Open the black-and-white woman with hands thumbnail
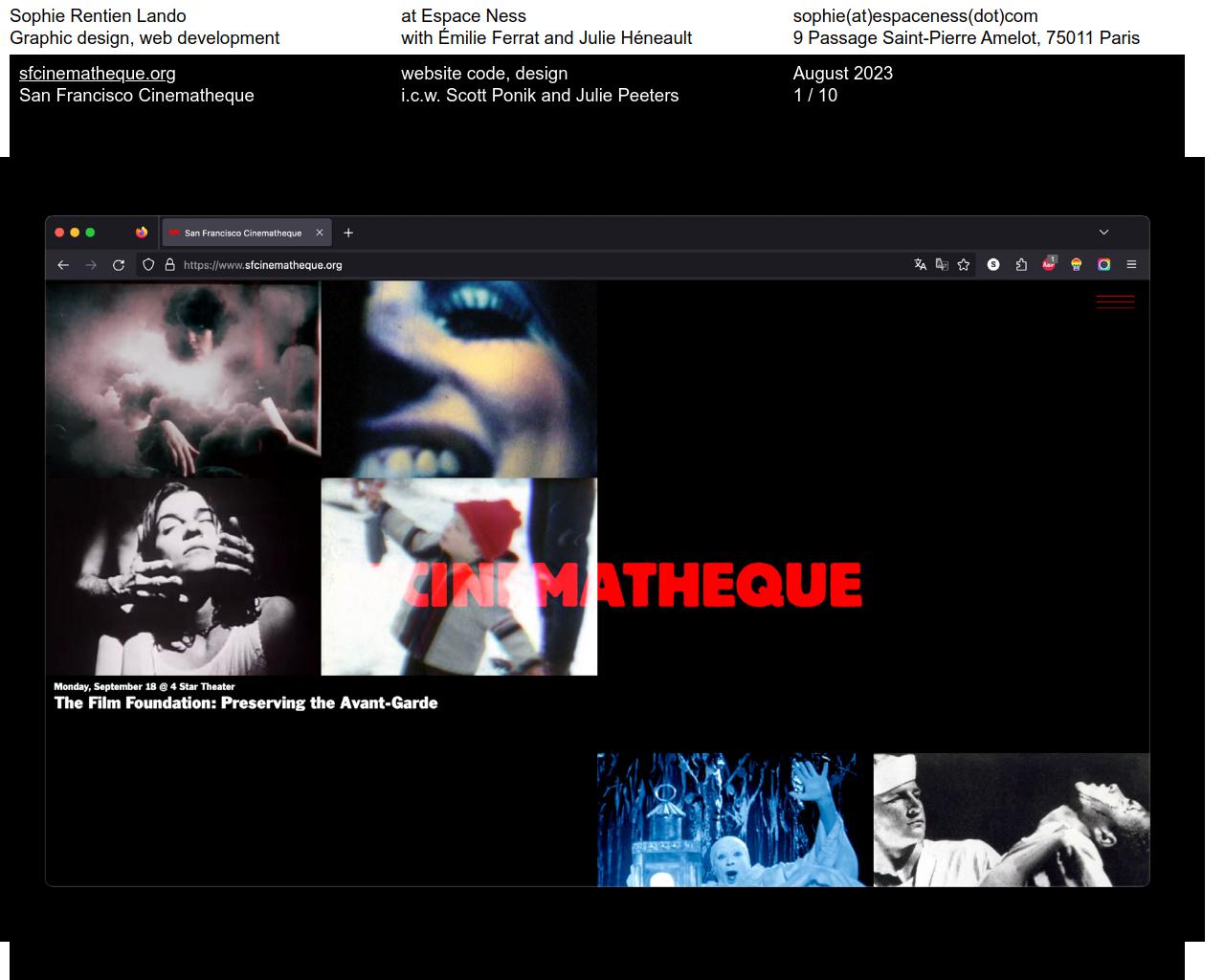The image size is (1225, 980). pos(183,577)
